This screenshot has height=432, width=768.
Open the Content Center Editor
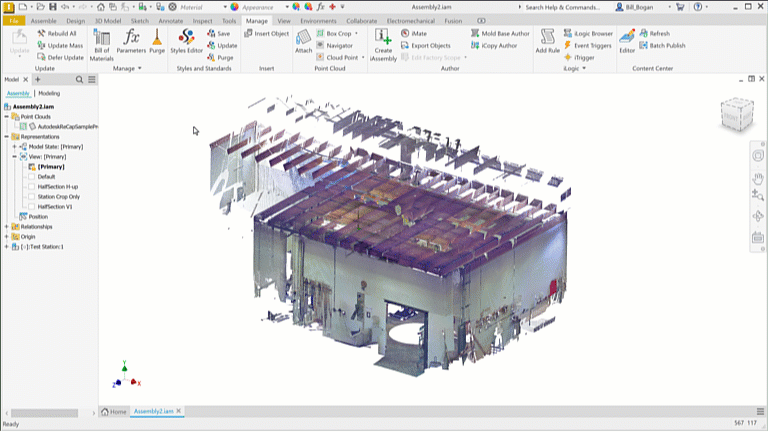point(627,41)
